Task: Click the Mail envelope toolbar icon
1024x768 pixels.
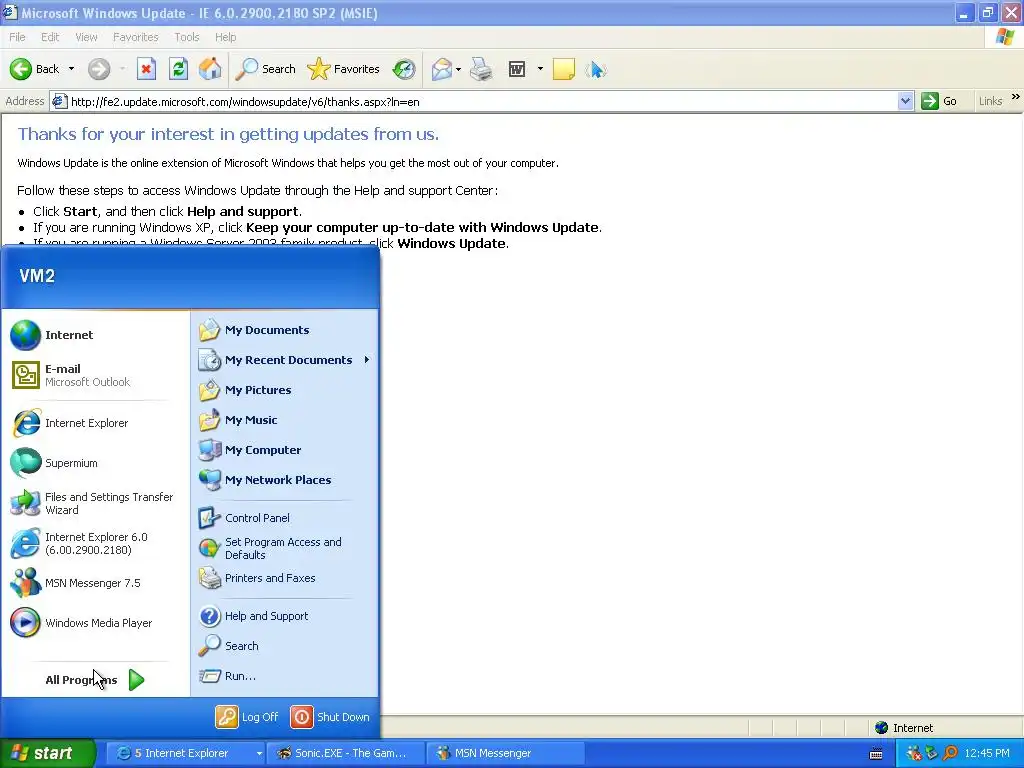Action: (442, 69)
